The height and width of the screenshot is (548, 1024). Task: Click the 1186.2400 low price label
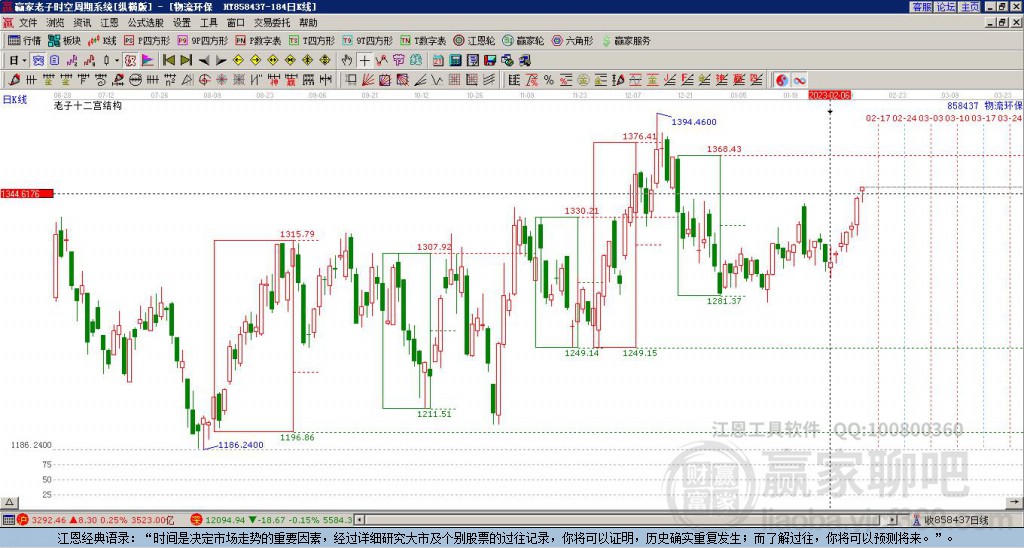240,445
